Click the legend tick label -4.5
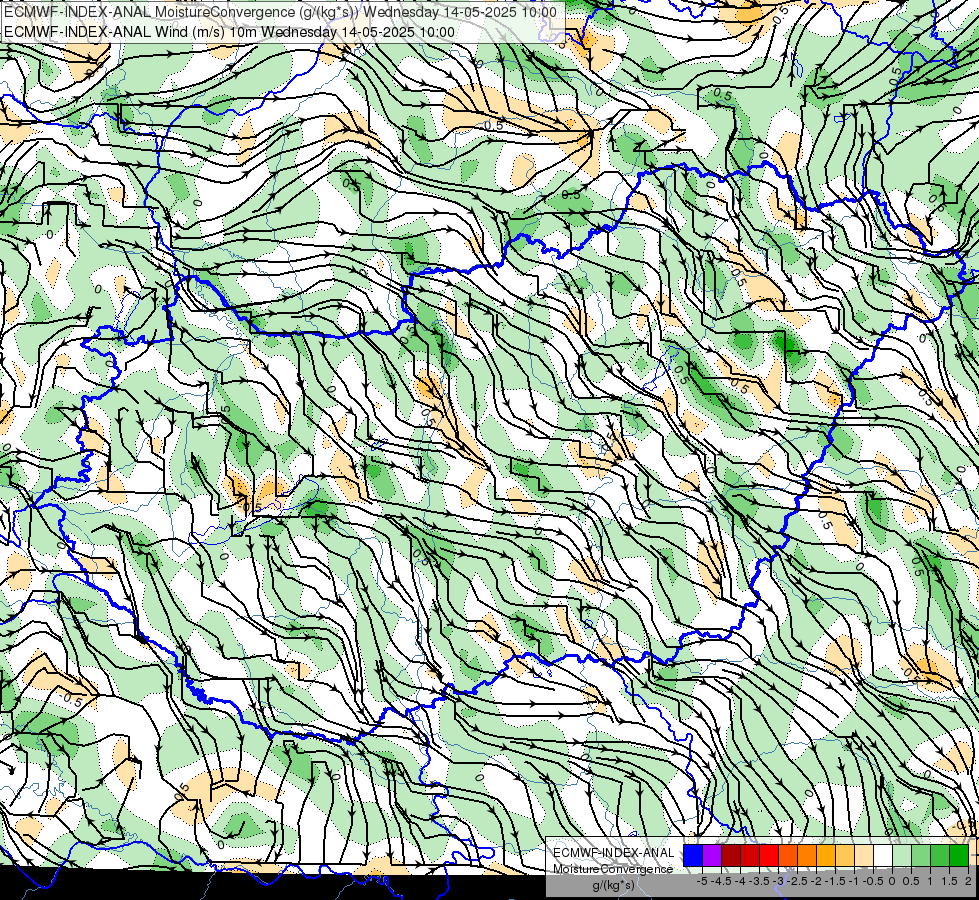The width and height of the screenshot is (979, 900). click(721, 881)
